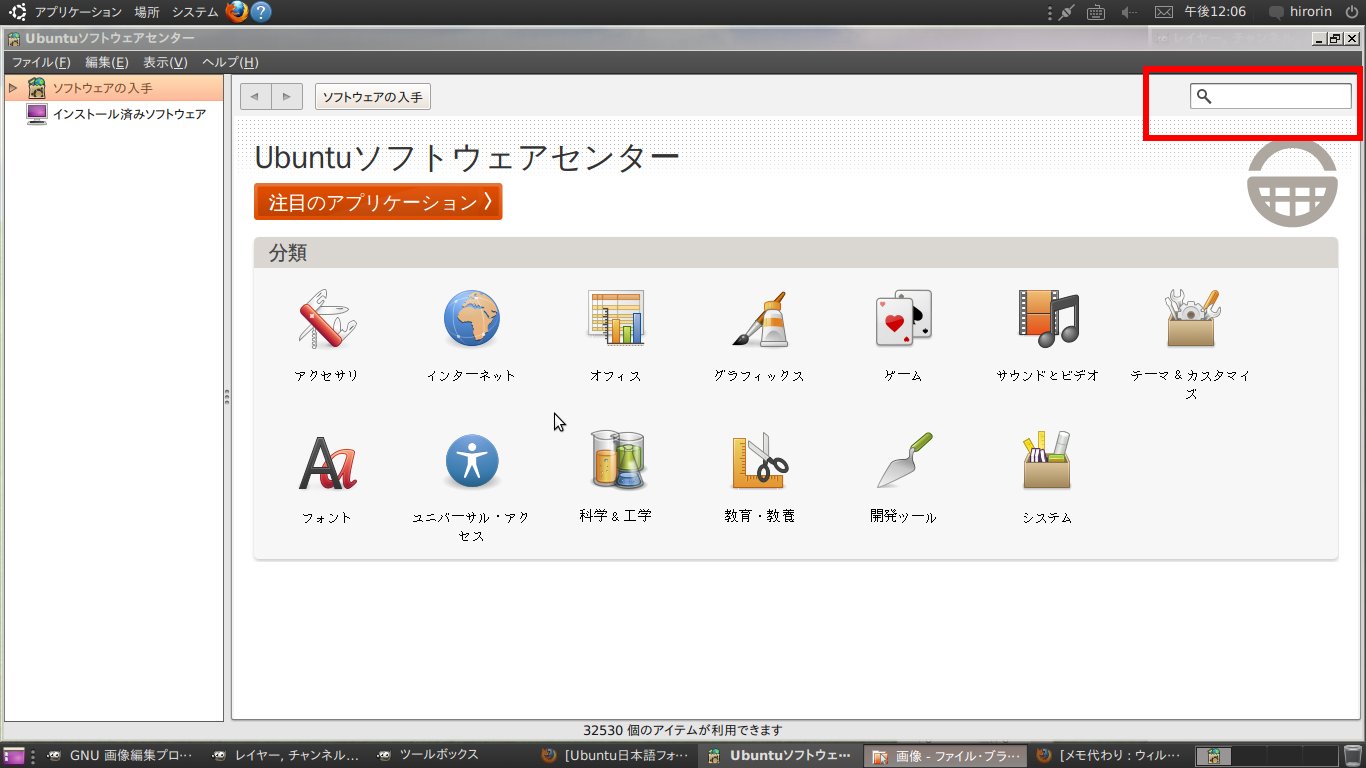This screenshot has height=768, width=1366.
Task: Open the 教育・教養 category
Action: click(759, 478)
